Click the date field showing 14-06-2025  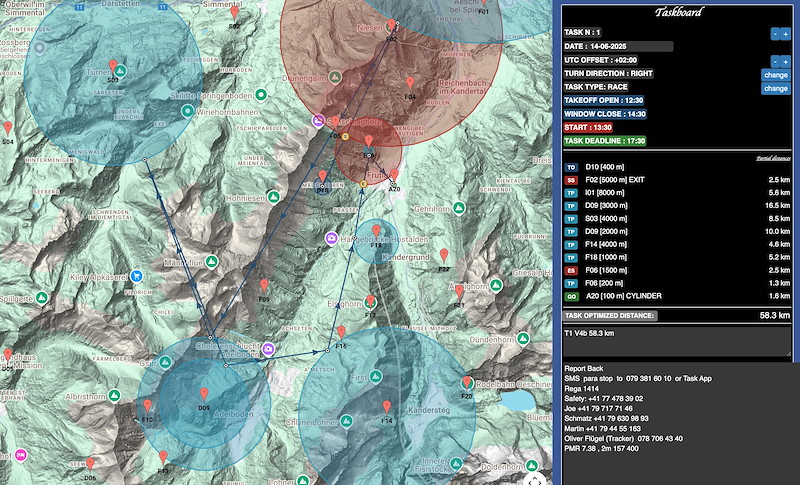point(618,46)
